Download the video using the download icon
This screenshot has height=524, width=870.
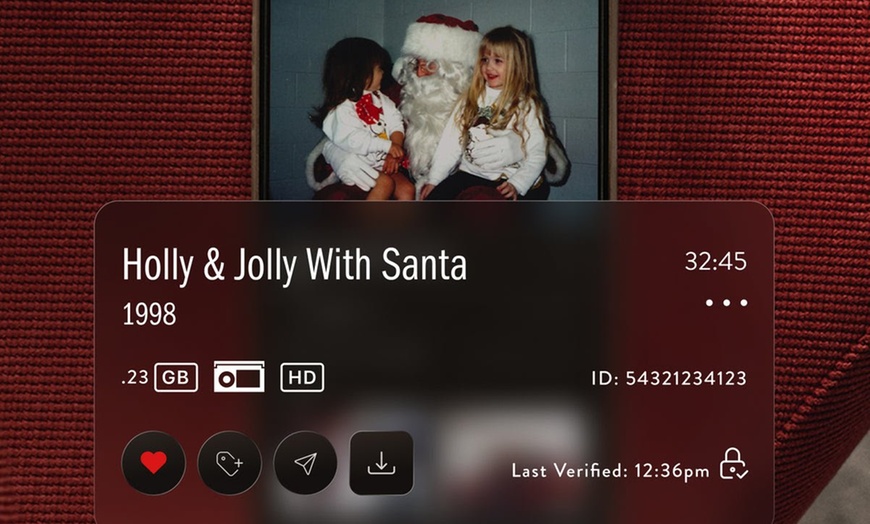[x=381, y=463]
